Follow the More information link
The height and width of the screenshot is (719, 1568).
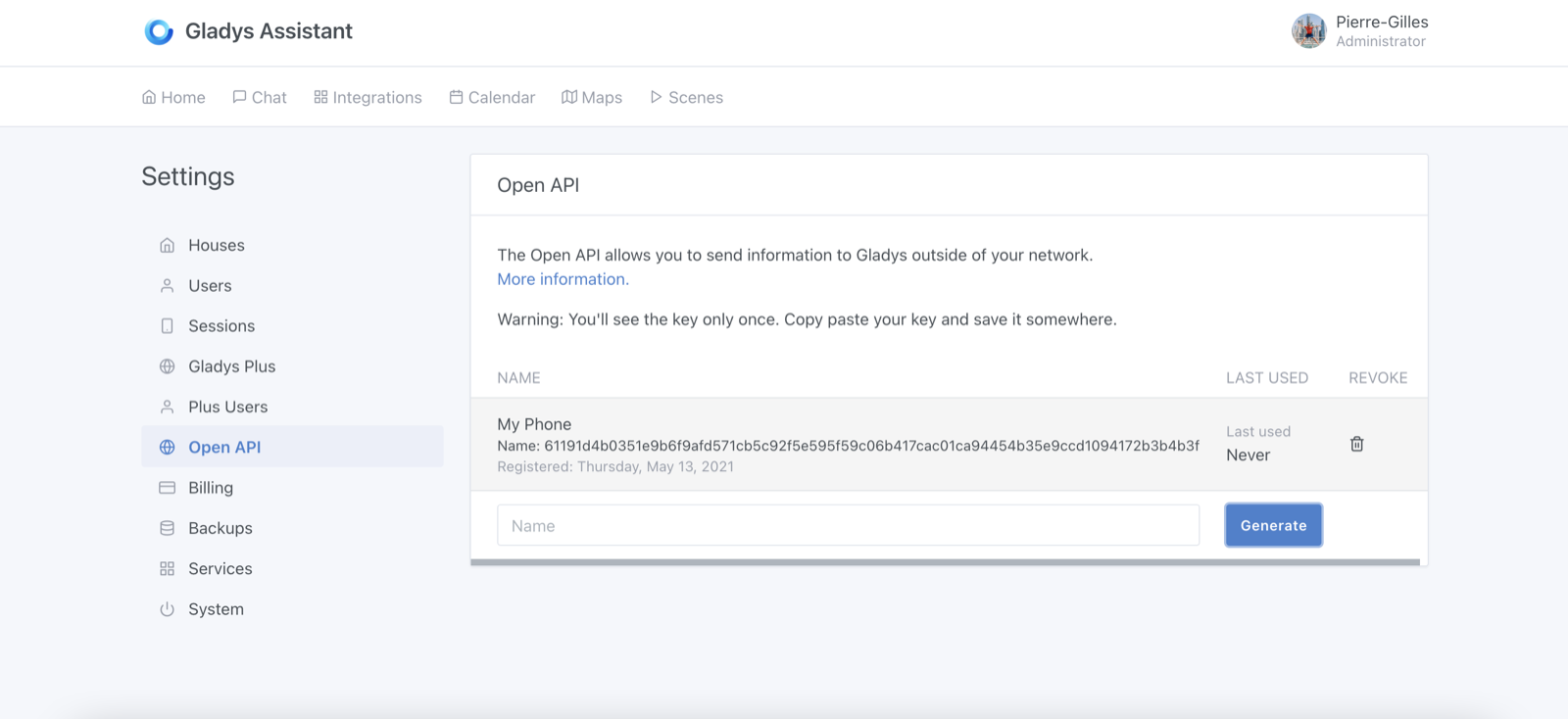pyautogui.click(x=563, y=279)
